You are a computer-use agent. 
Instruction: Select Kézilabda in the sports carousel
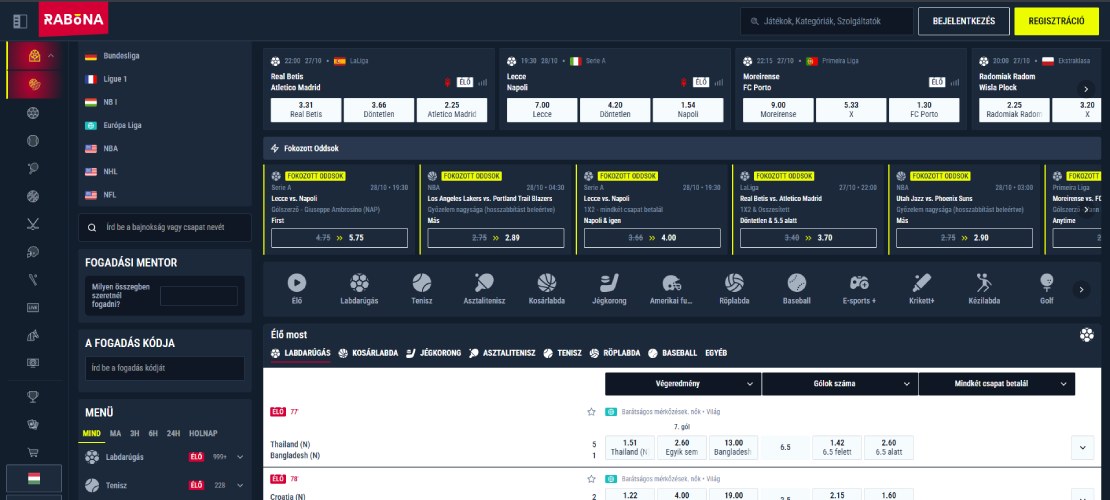pos(984,289)
